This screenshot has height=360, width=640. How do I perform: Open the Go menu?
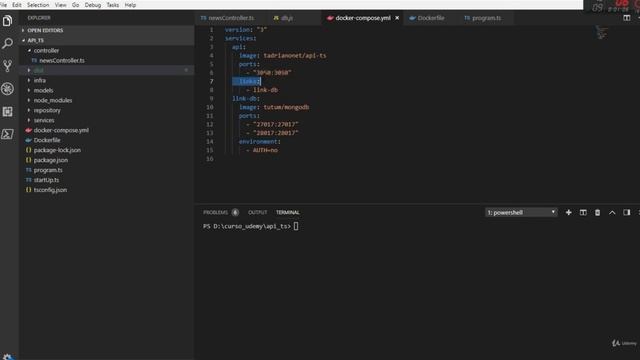[76, 5]
